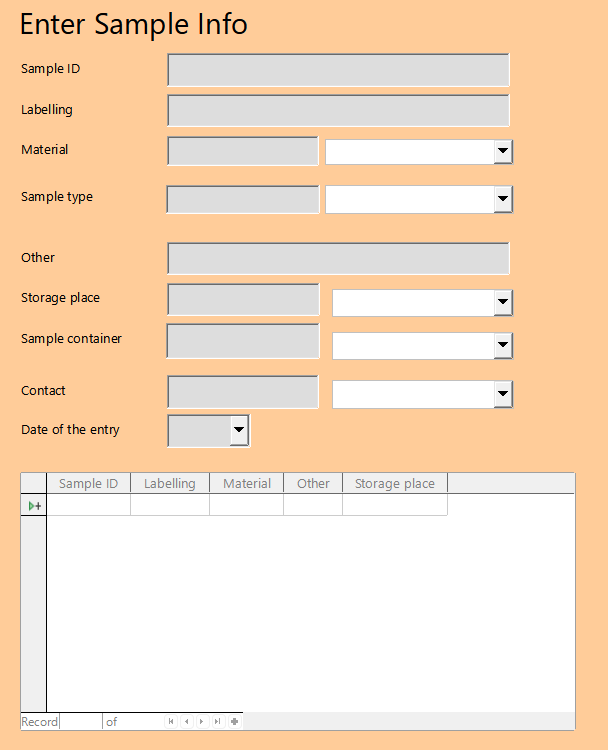Go to next record navigation icon
Screen dimensions: 608x750
point(202,721)
